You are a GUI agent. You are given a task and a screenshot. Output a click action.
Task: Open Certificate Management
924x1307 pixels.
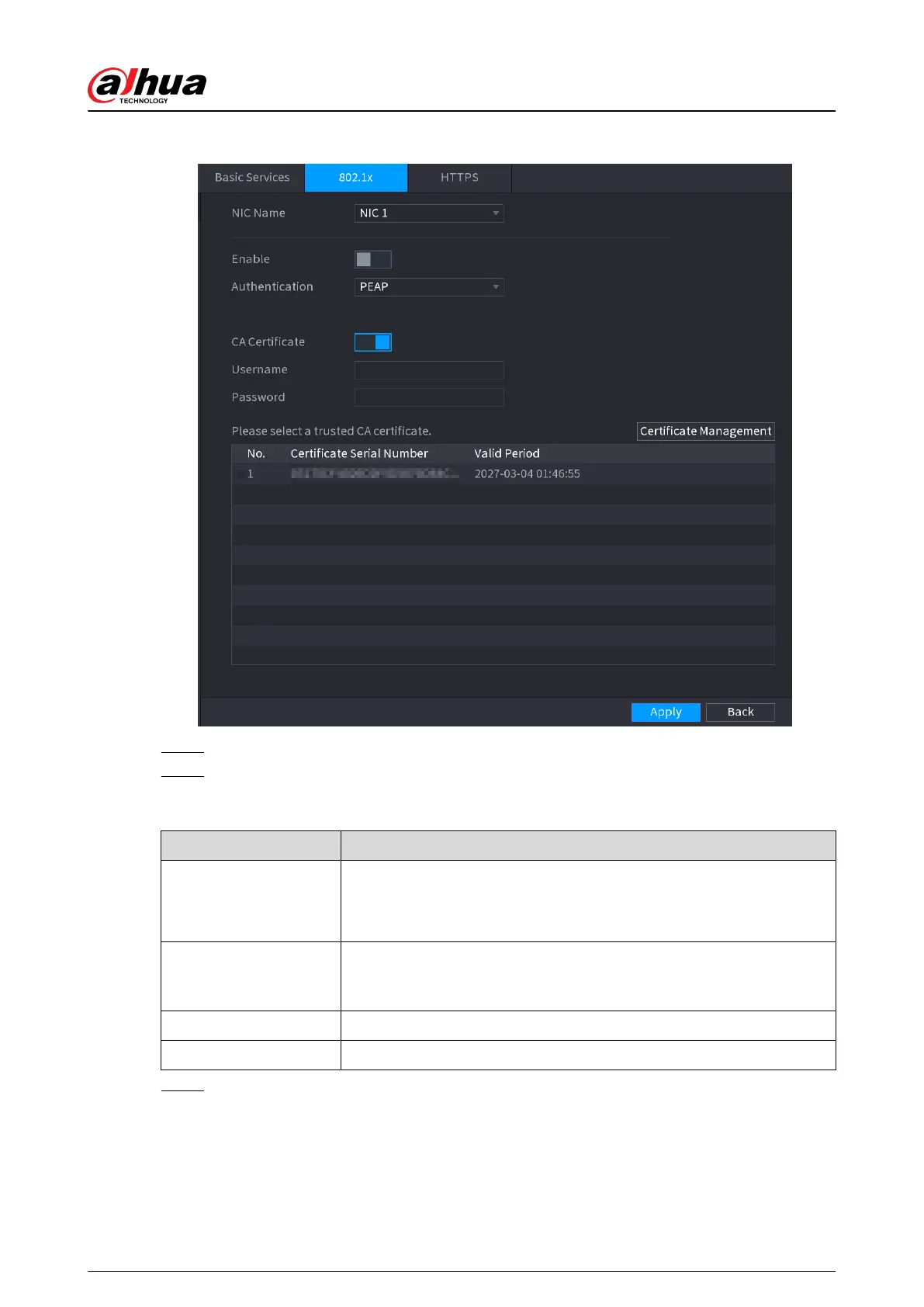pyautogui.click(x=705, y=432)
